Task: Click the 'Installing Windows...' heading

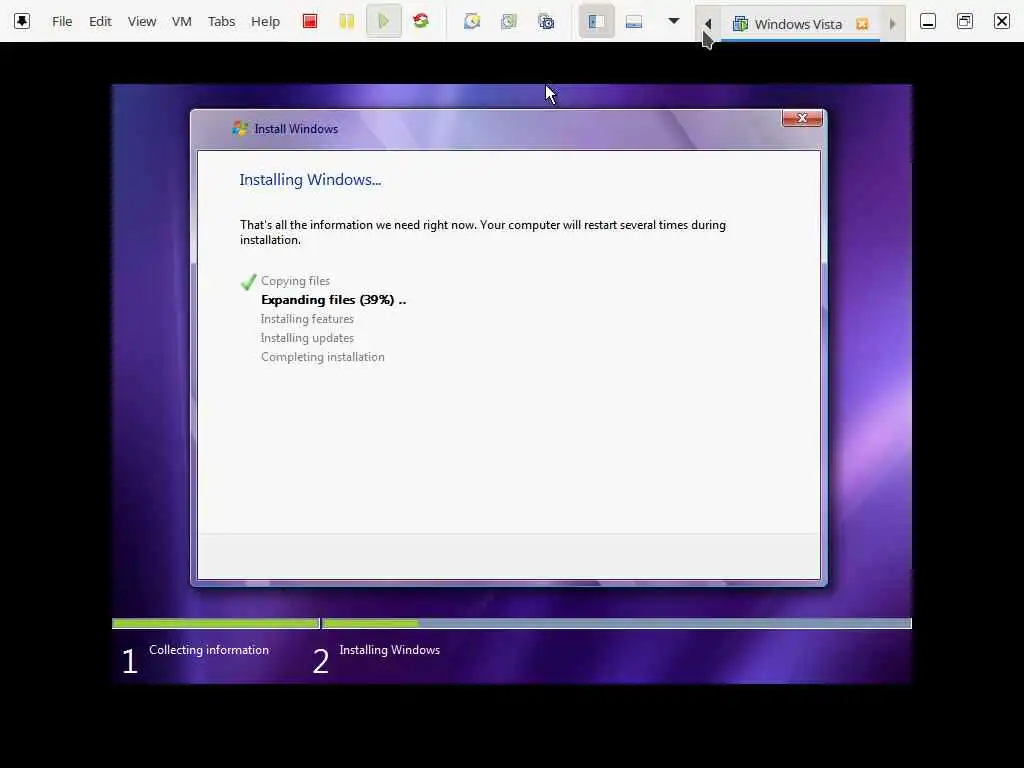Action: point(310,180)
